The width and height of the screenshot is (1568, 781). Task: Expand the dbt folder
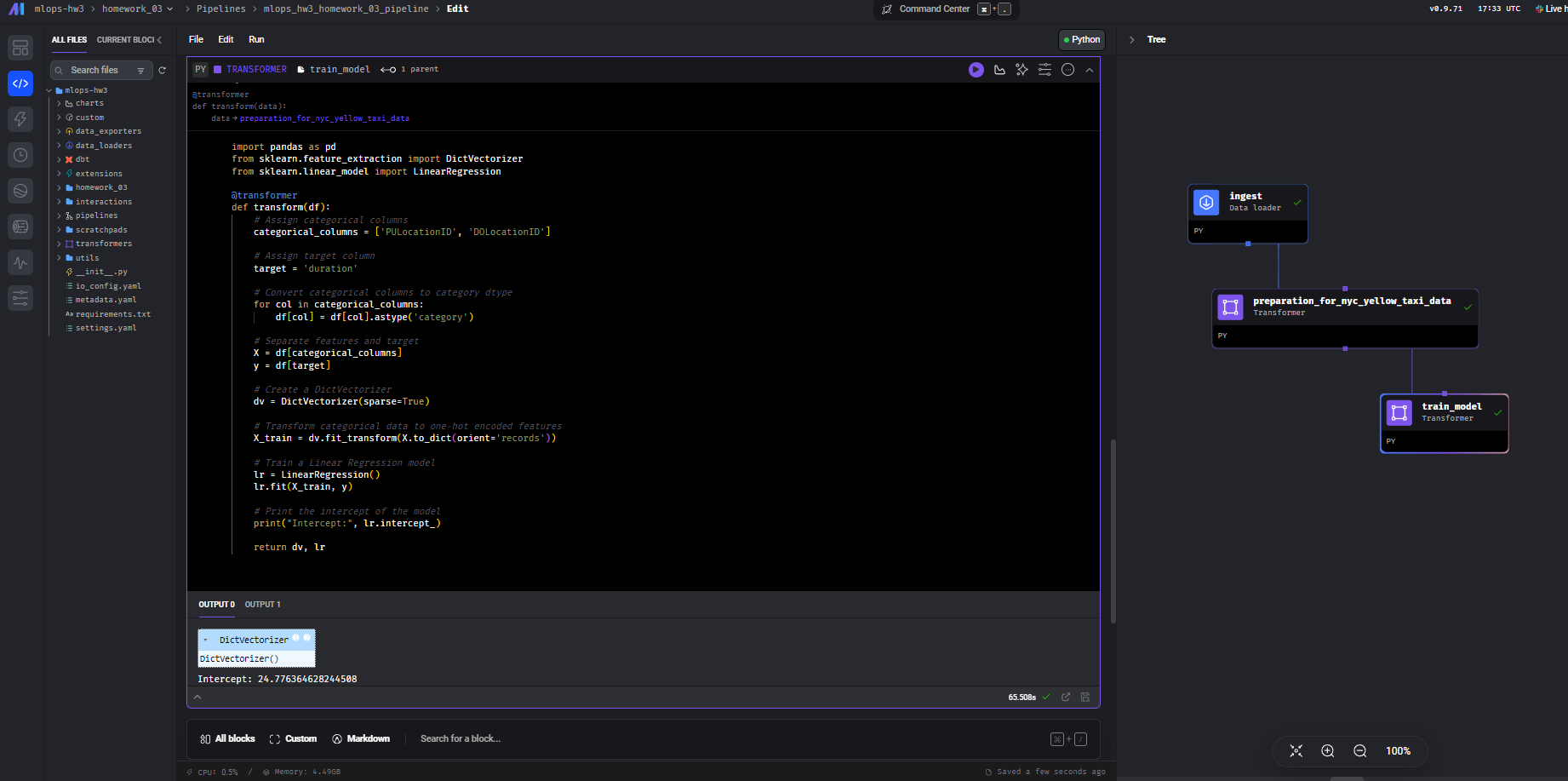[x=59, y=159]
